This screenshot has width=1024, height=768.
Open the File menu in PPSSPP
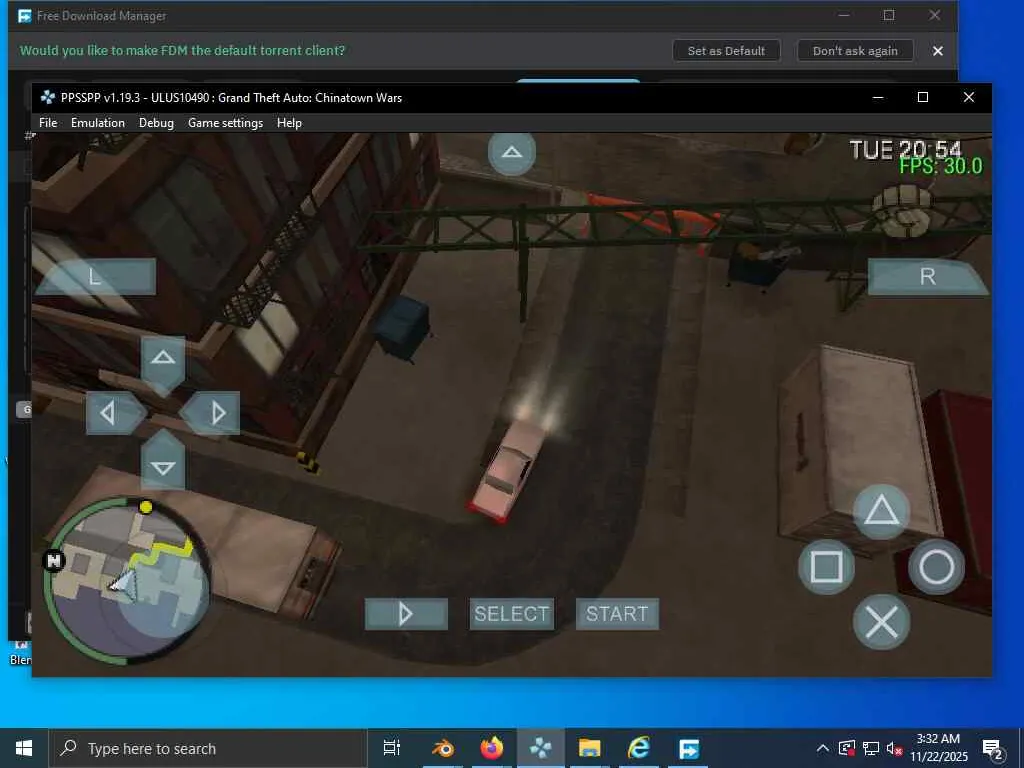click(48, 123)
